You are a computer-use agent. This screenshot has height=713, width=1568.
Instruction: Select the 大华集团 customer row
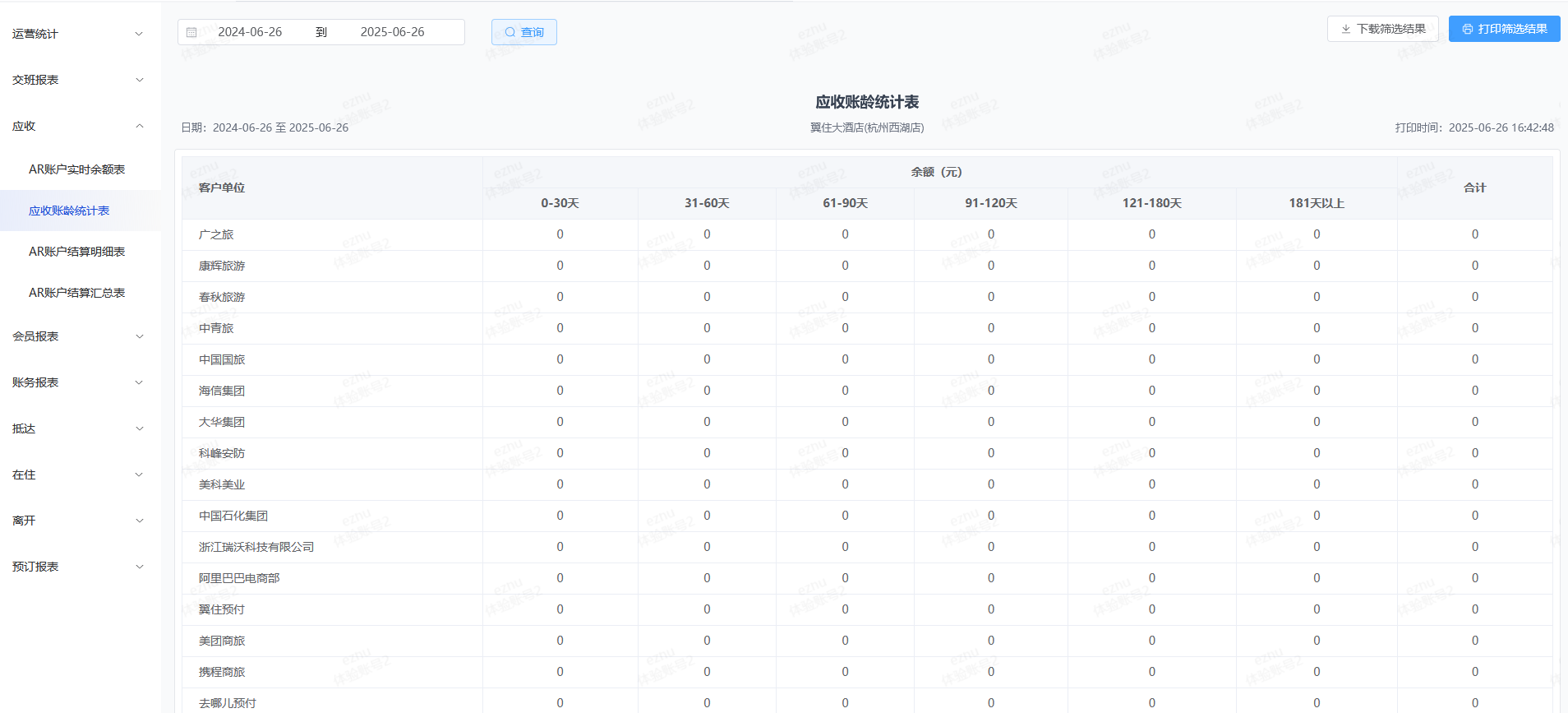tap(867, 422)
